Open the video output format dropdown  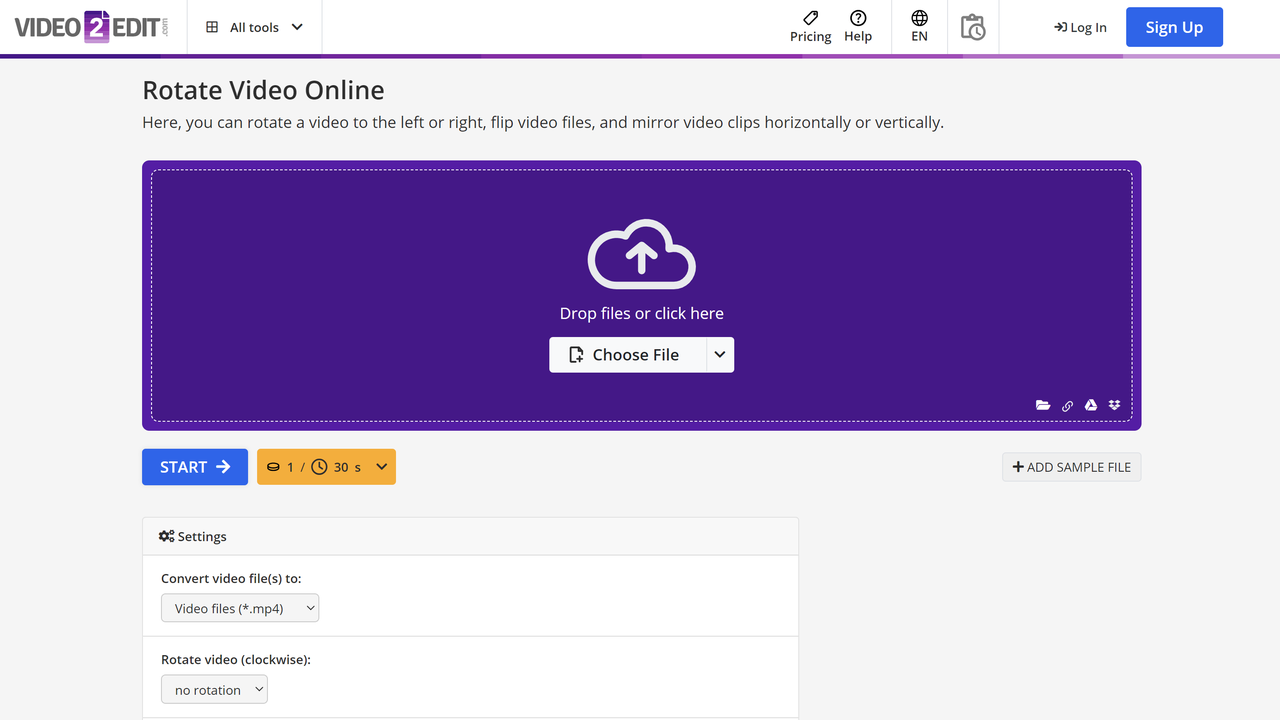click(239, 607)
